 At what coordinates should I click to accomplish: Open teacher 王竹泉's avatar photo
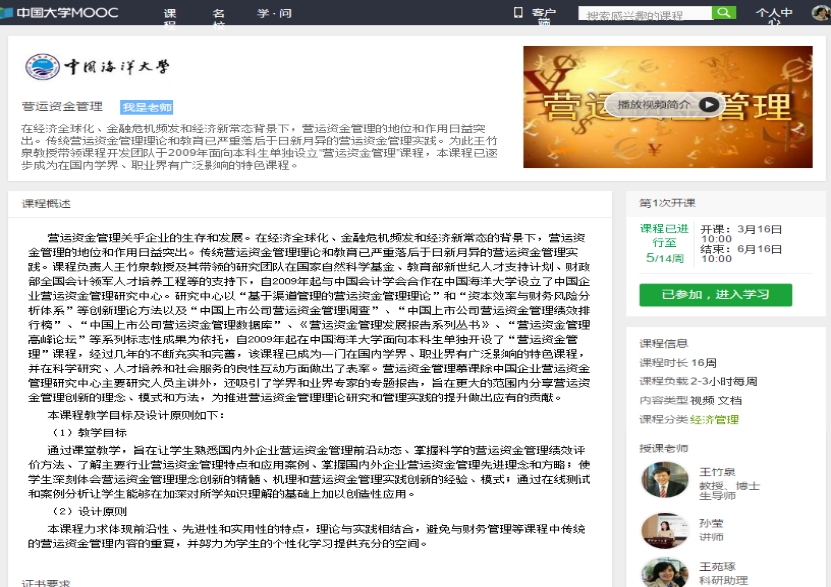(x=664, y=480)
